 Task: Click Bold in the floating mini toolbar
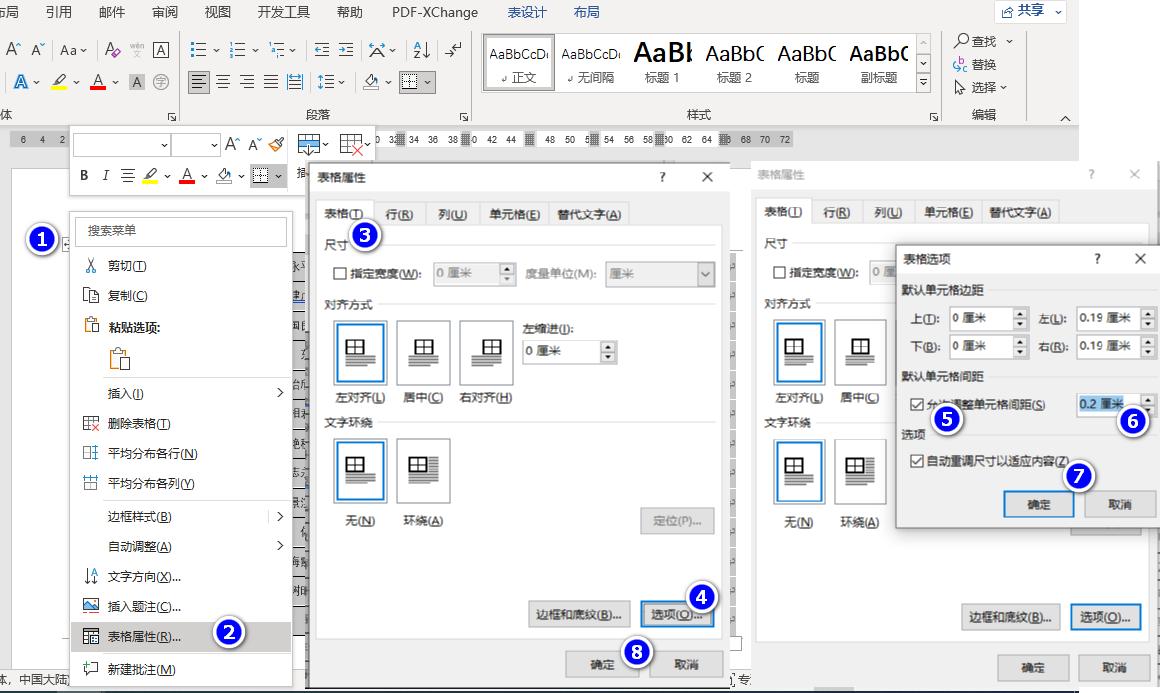click(84, 176)
